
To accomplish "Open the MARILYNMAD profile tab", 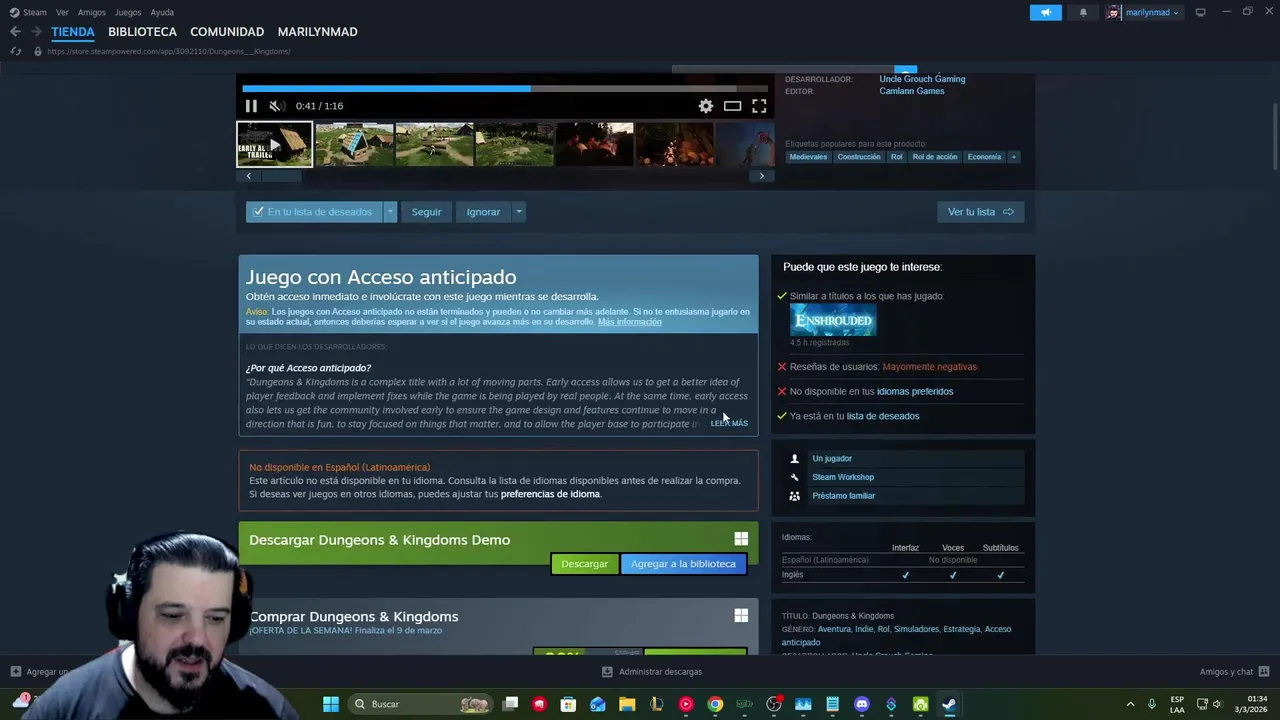I will 317,32.
